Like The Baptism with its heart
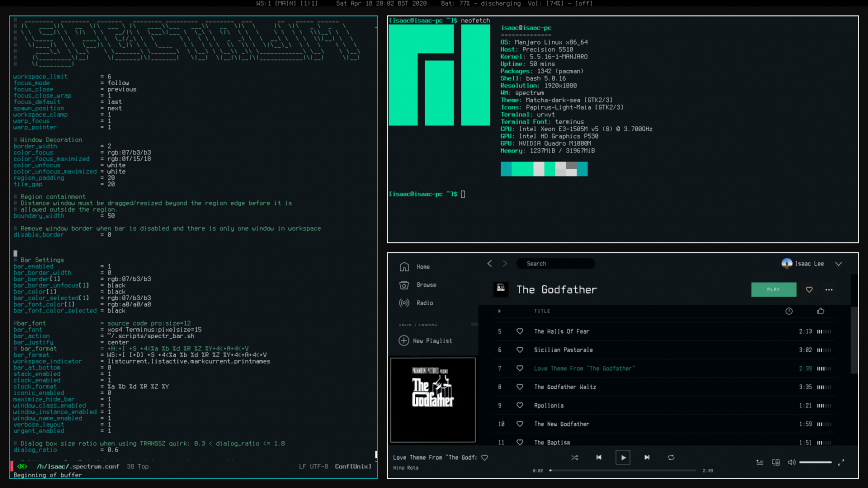The height and width of the screenshot is (488, 868). click(520, 442)
